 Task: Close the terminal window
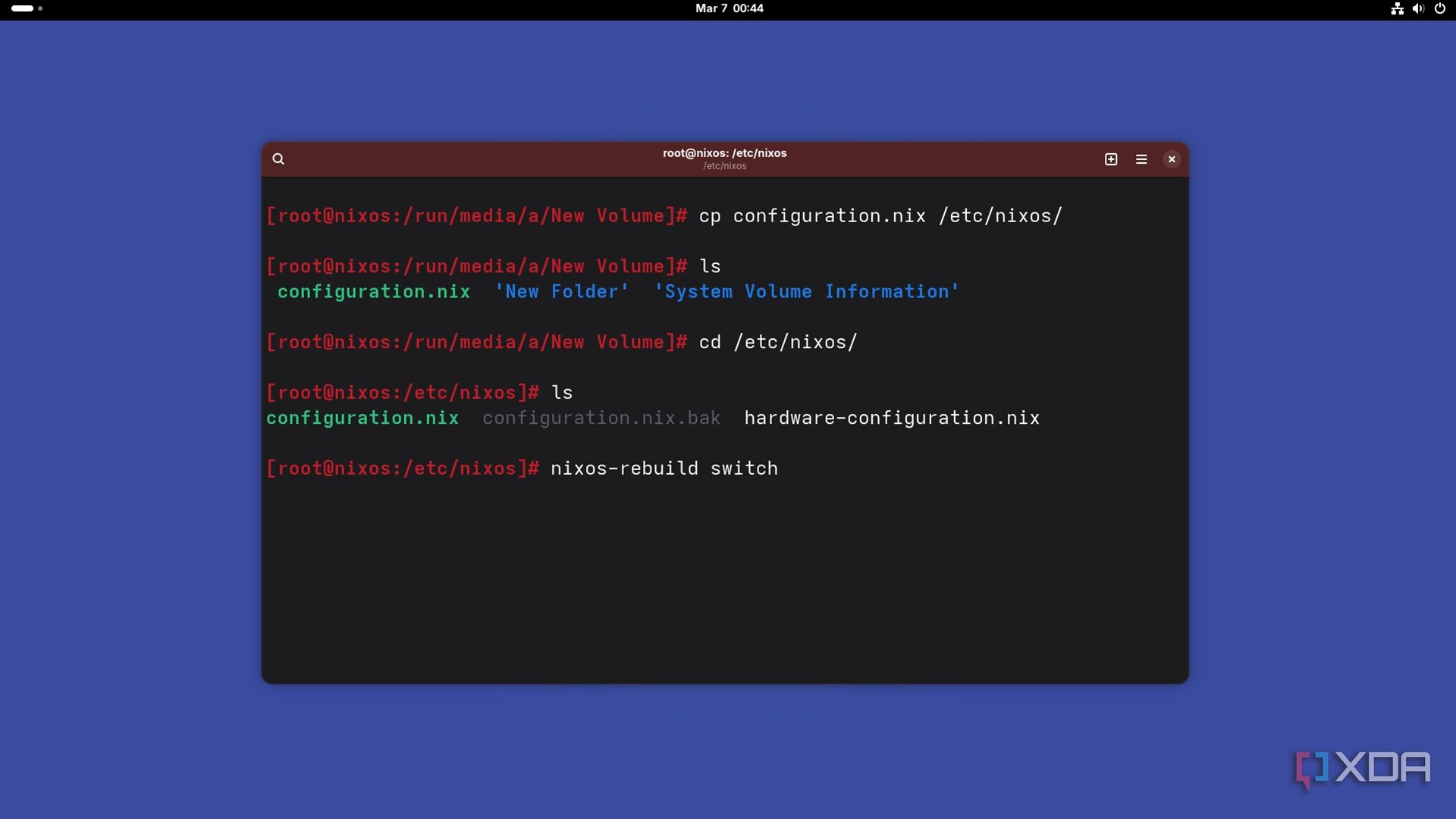pyautogui.click(x=1172, y=159)
